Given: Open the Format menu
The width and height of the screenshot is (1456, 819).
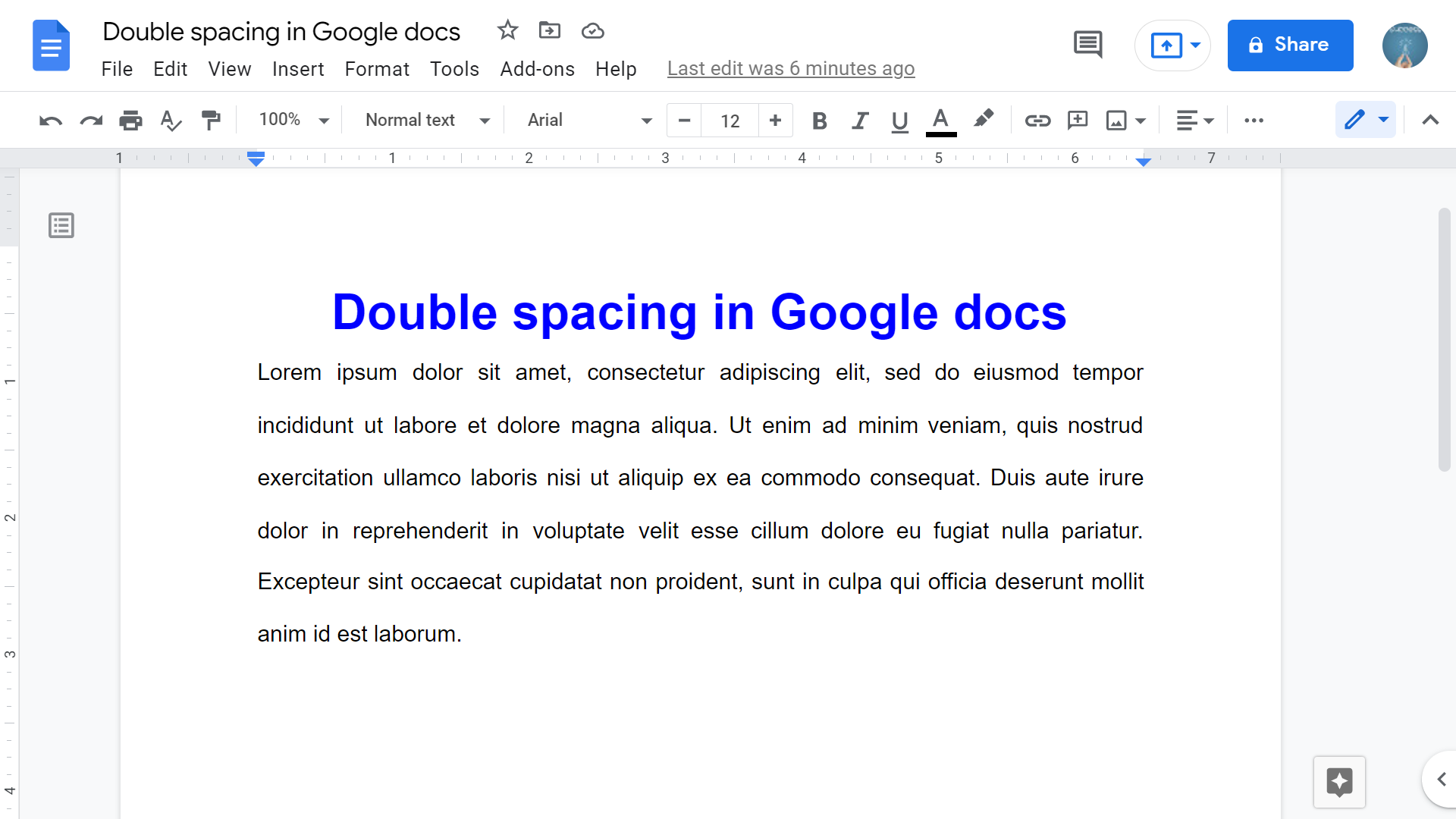Looking at the screenshot, I should (377, 68).
